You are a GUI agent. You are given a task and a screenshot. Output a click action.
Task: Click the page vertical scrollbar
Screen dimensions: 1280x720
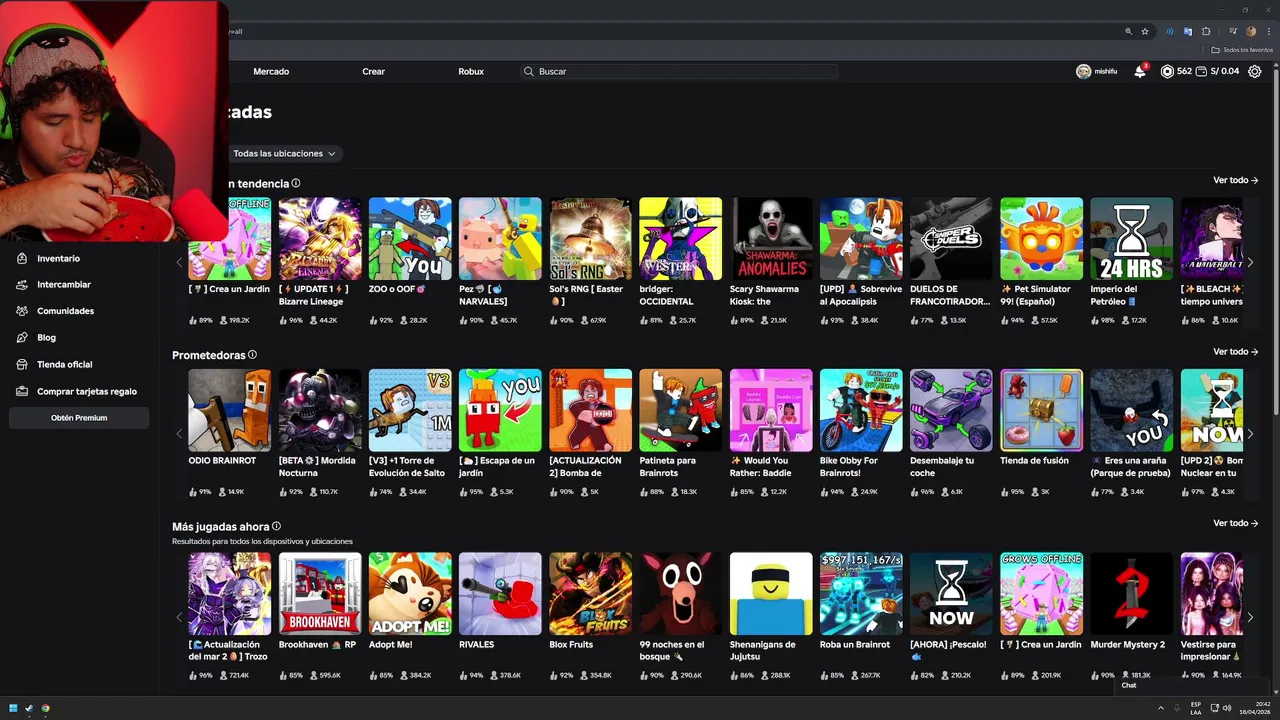pyautogui.click(x=1275, y=240)
